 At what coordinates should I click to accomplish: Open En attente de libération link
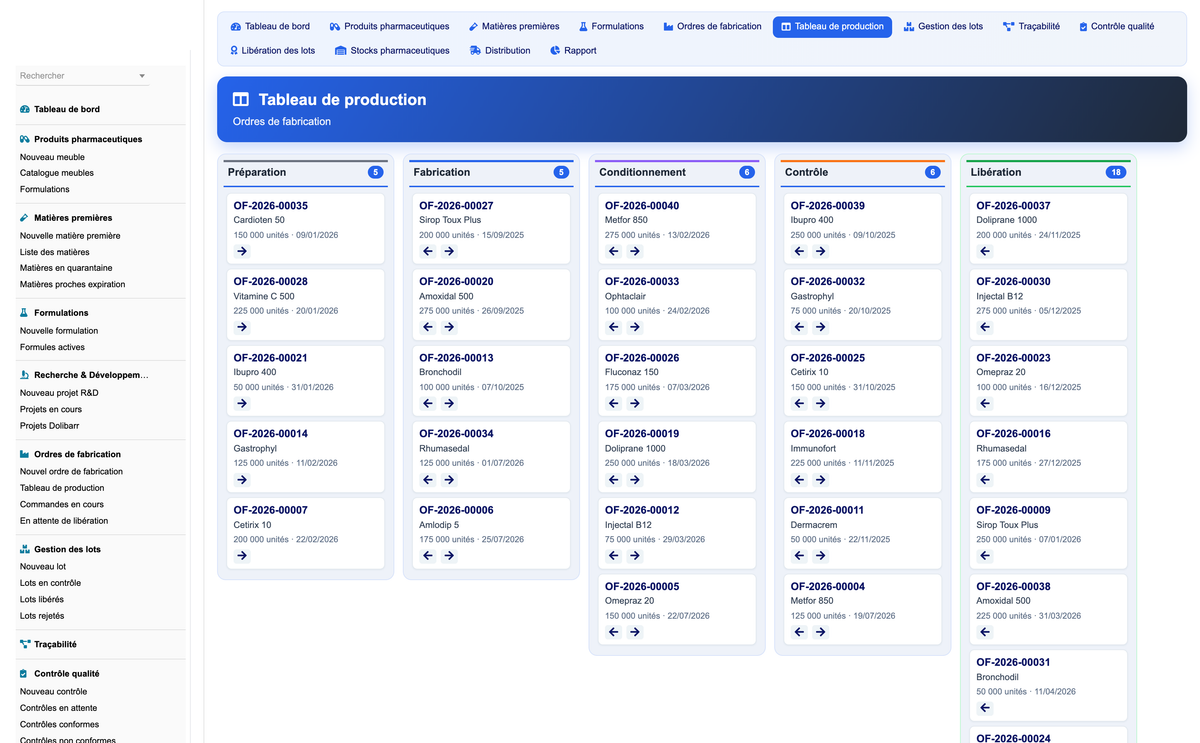[64, 521]
